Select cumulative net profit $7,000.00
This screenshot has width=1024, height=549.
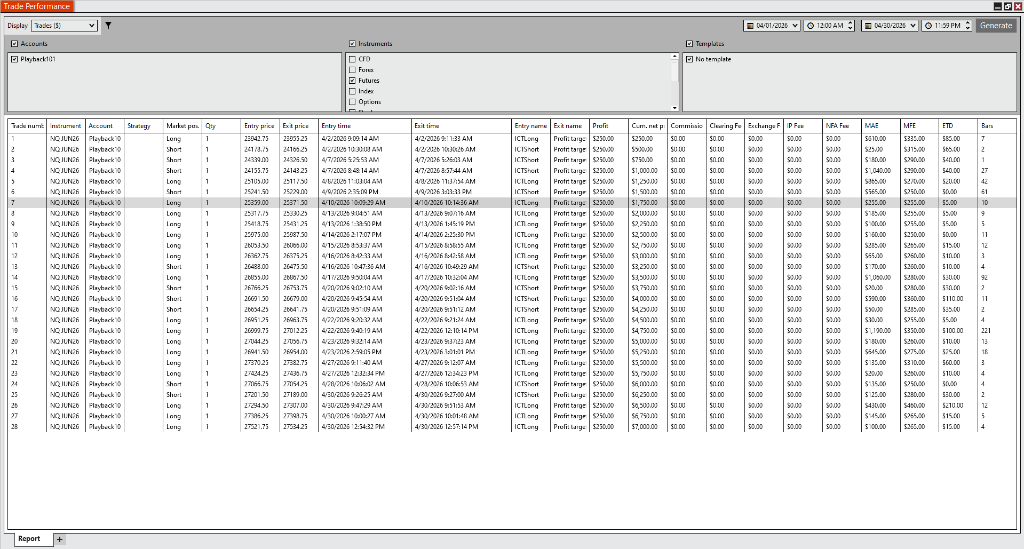click(x=647, y=427)
